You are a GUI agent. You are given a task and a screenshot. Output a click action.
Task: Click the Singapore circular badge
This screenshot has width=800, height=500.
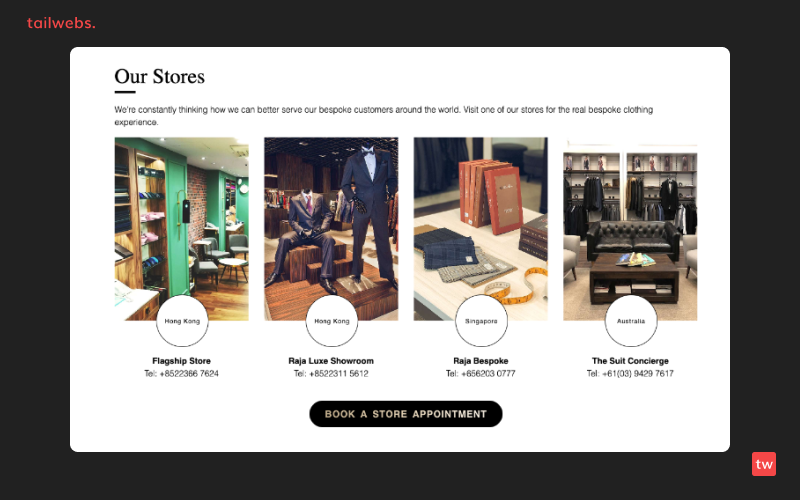click(481, 321)
